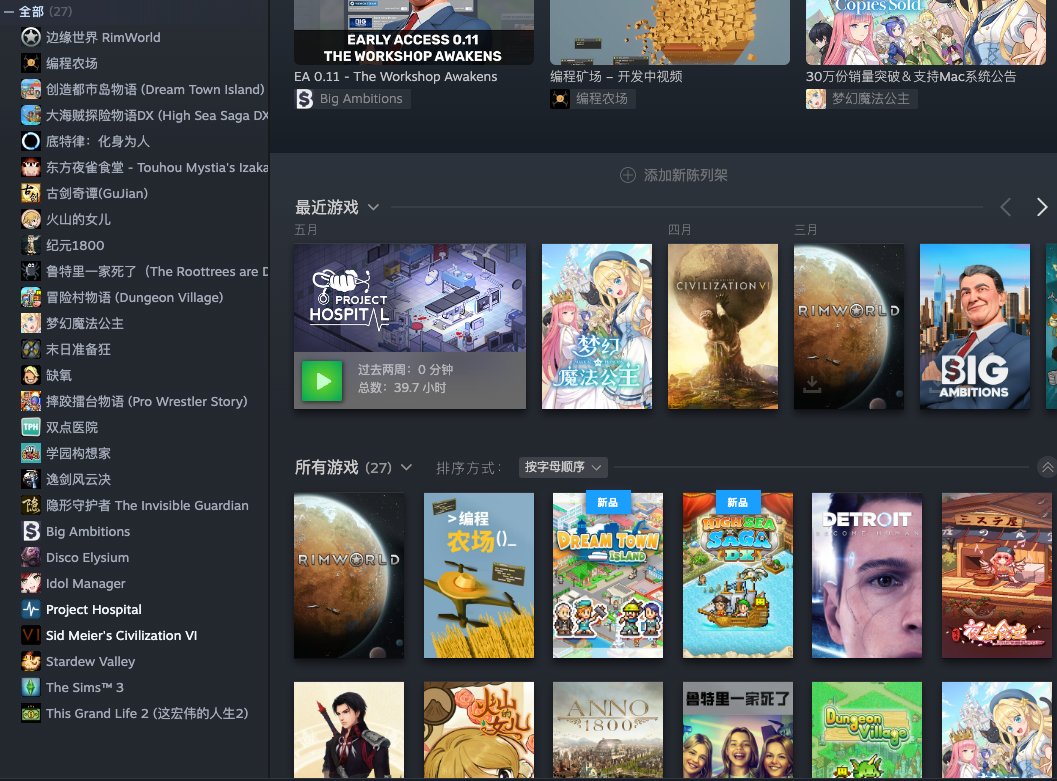The height and width of the screenshot is (781, 1057).
Task: Open the 编程矿场 – 开发中视频 news item
Action: point(670,42)
